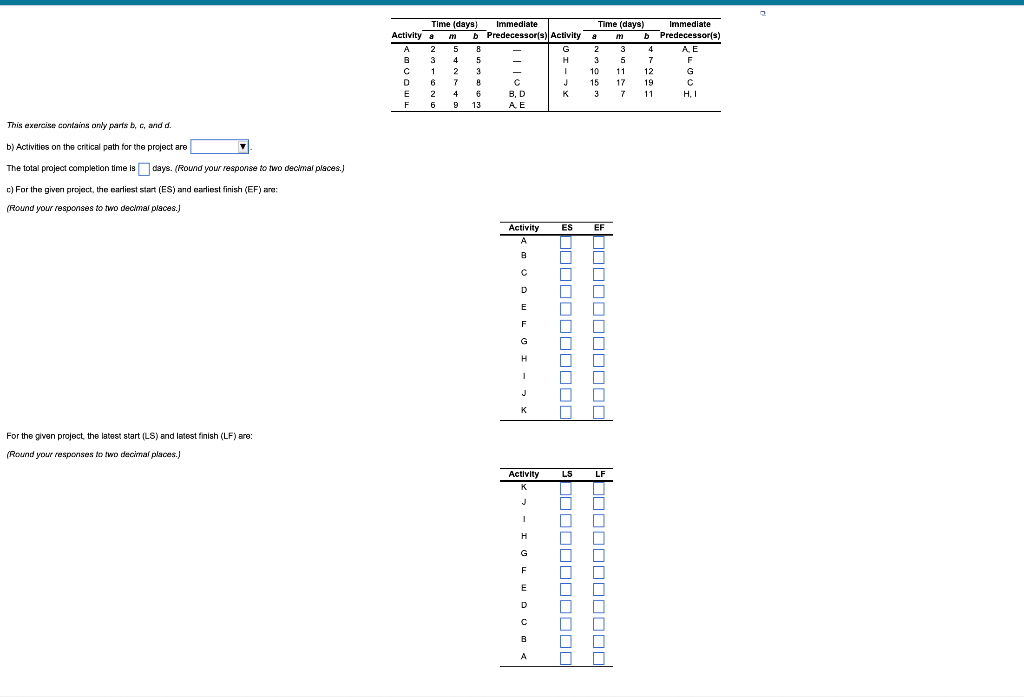Click the ES field for activity F
Screen dimensions: 1024x697
coord(566,326)
